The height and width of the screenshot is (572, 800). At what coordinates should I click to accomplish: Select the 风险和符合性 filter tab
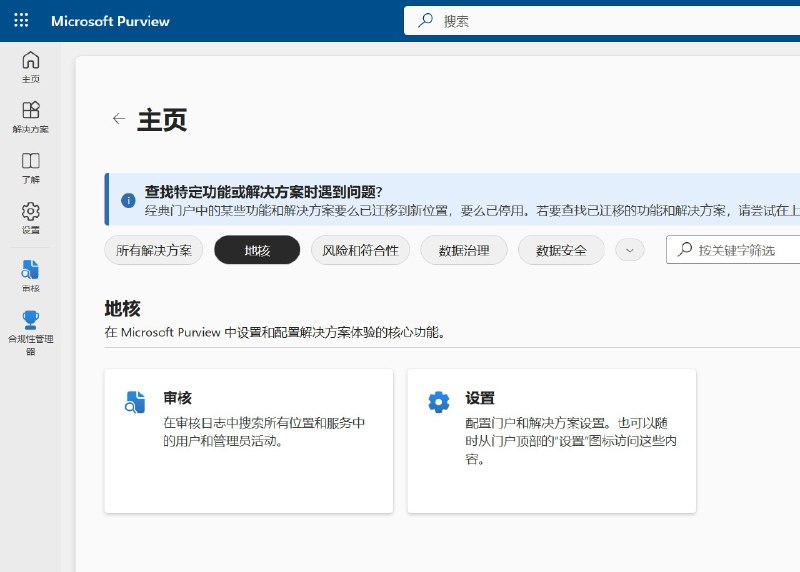(x=360, y=250)
